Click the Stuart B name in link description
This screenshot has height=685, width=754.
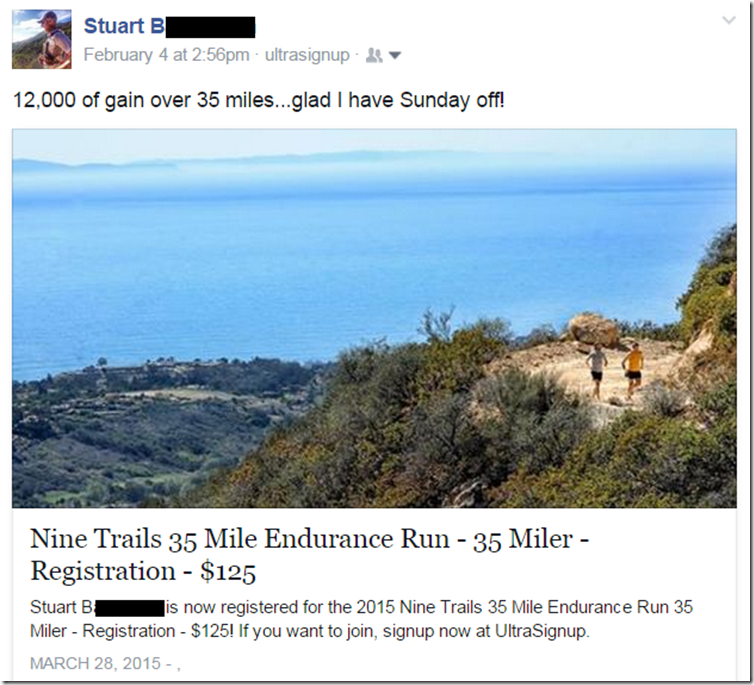point(62,608)
